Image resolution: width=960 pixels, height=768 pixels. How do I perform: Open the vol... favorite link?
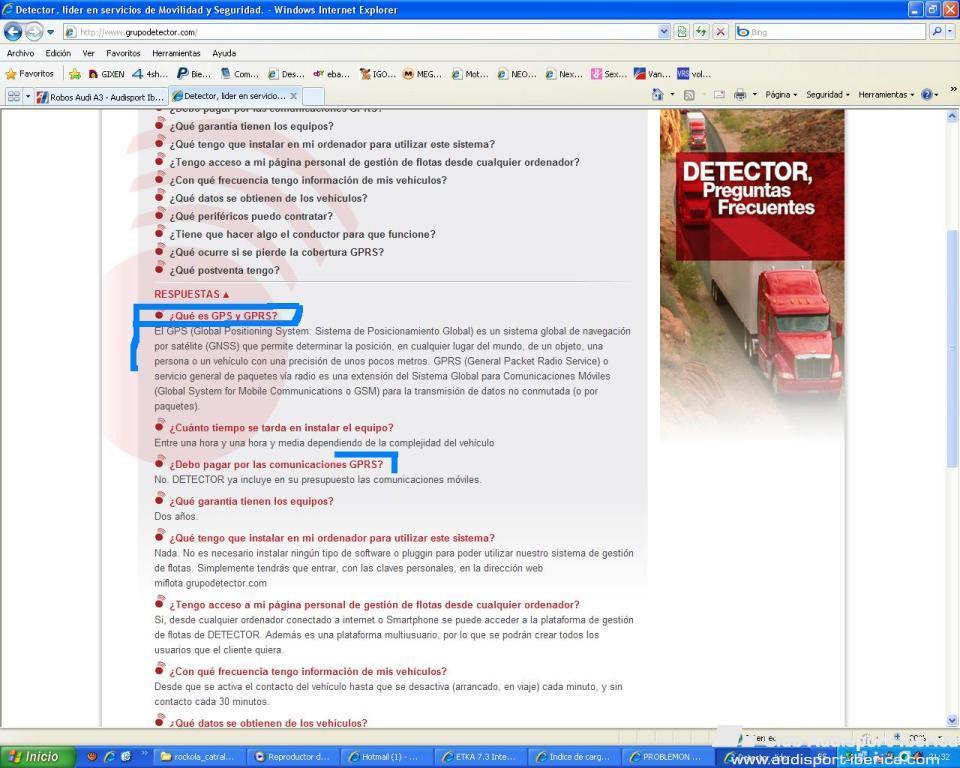[x=694, y=74]
